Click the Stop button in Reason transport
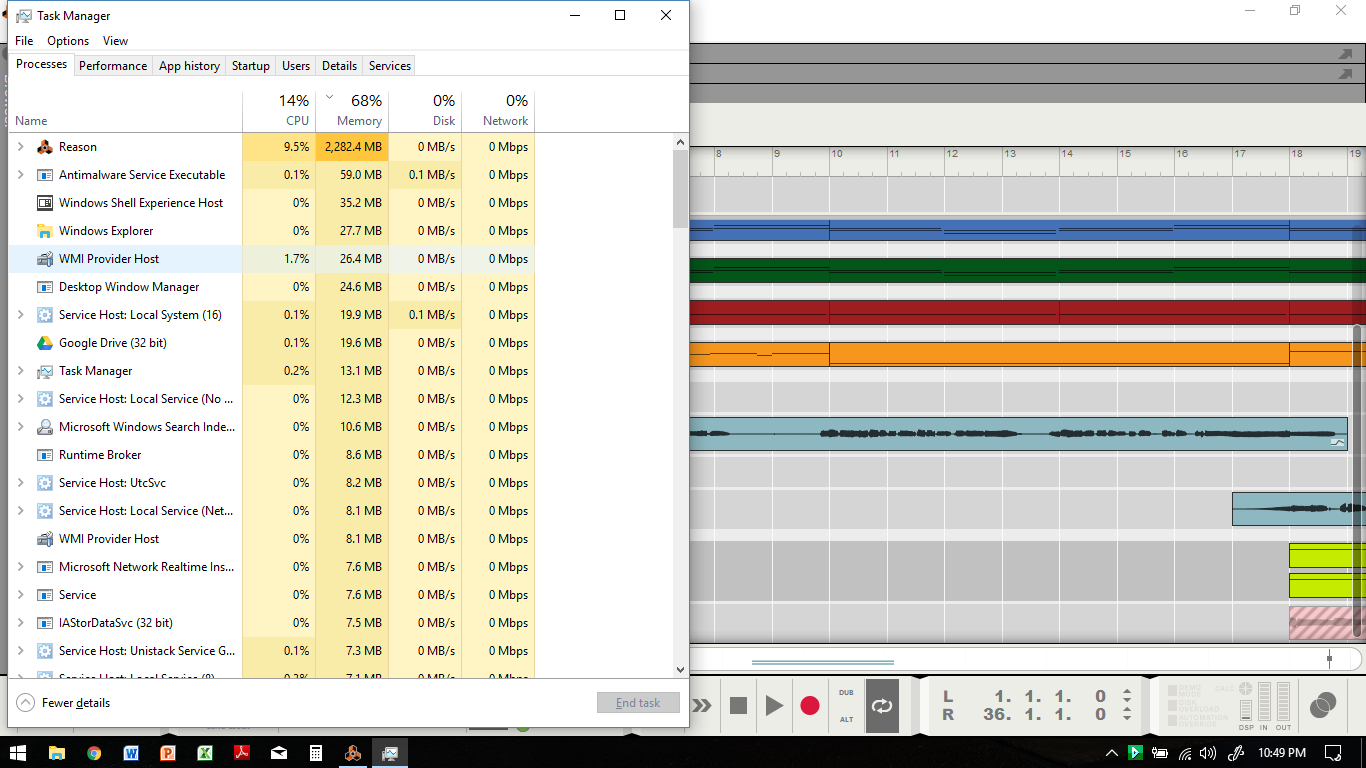Viewport: 1366px width, 768px height. (739, 706)
